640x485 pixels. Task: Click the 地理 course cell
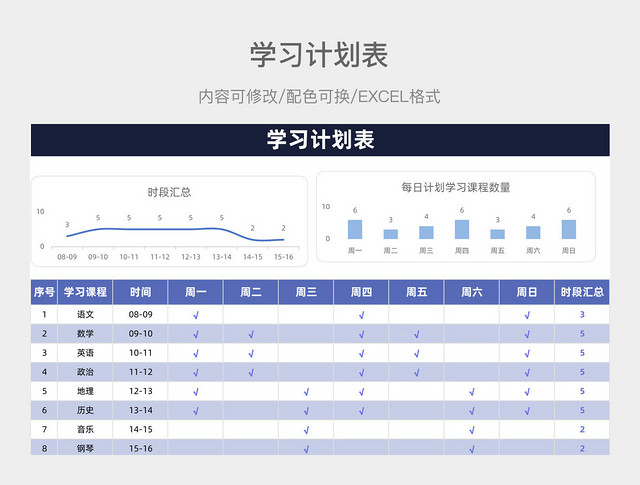point(85,391)
